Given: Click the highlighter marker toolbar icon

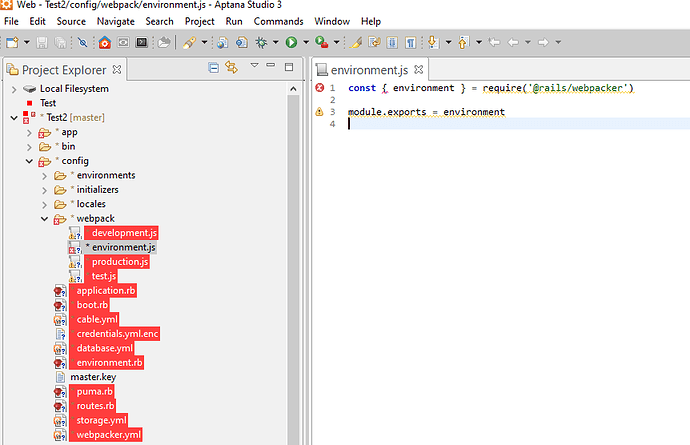Looking at the screenshot, I should tap(356, 42).
